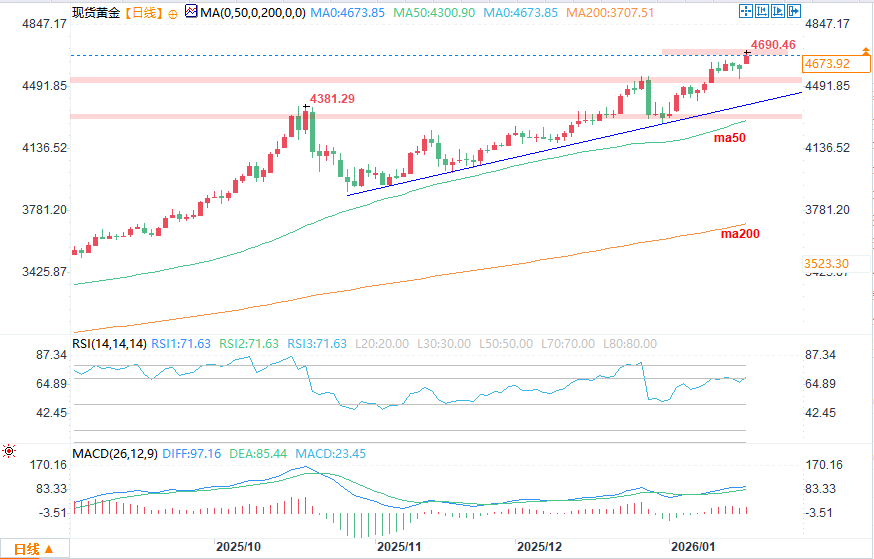Image resolution: width=874 pixels, height=559 pixels.
Task: Click the L30:30.00 level label
Action: point(444,344)
